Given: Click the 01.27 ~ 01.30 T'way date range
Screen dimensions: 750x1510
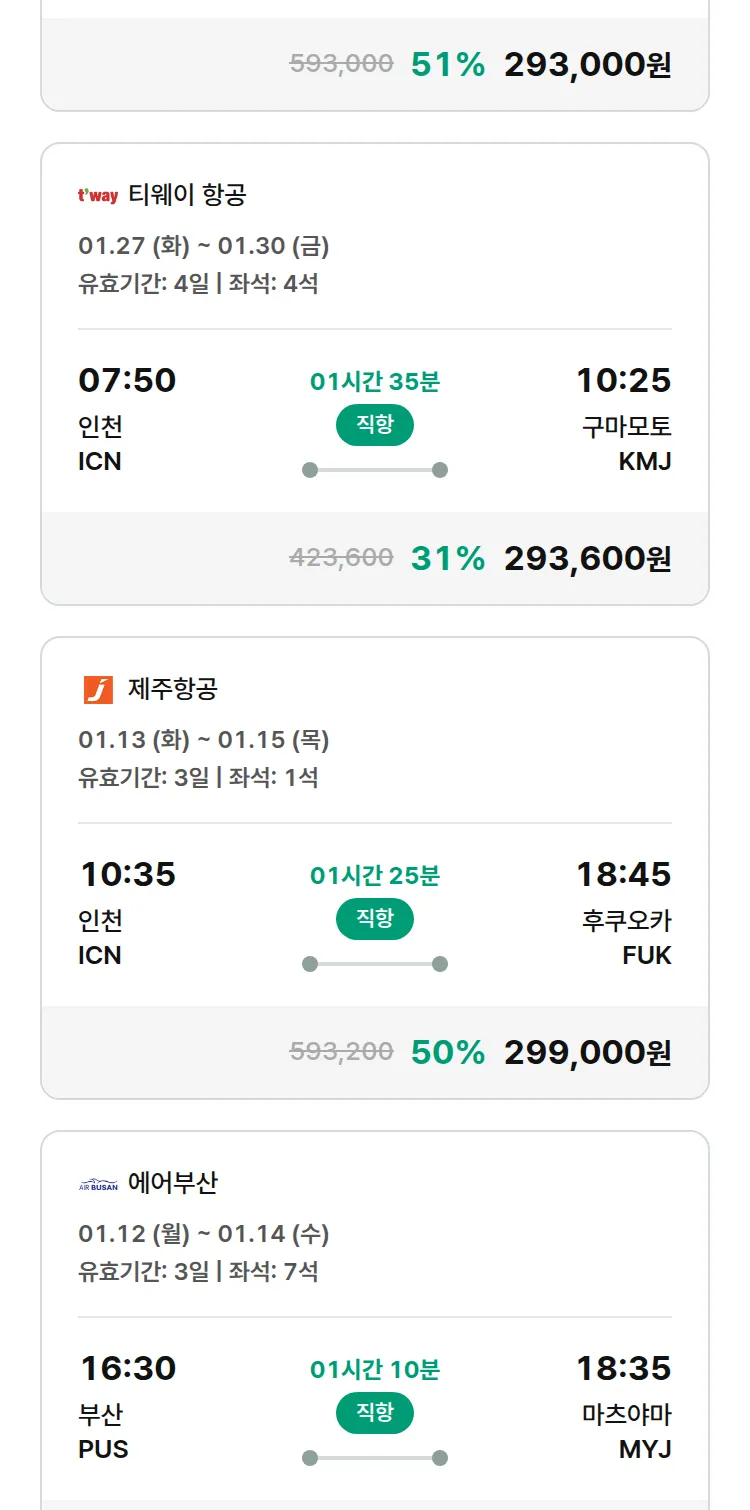Looking at the screenshot, I should [204, 246].
